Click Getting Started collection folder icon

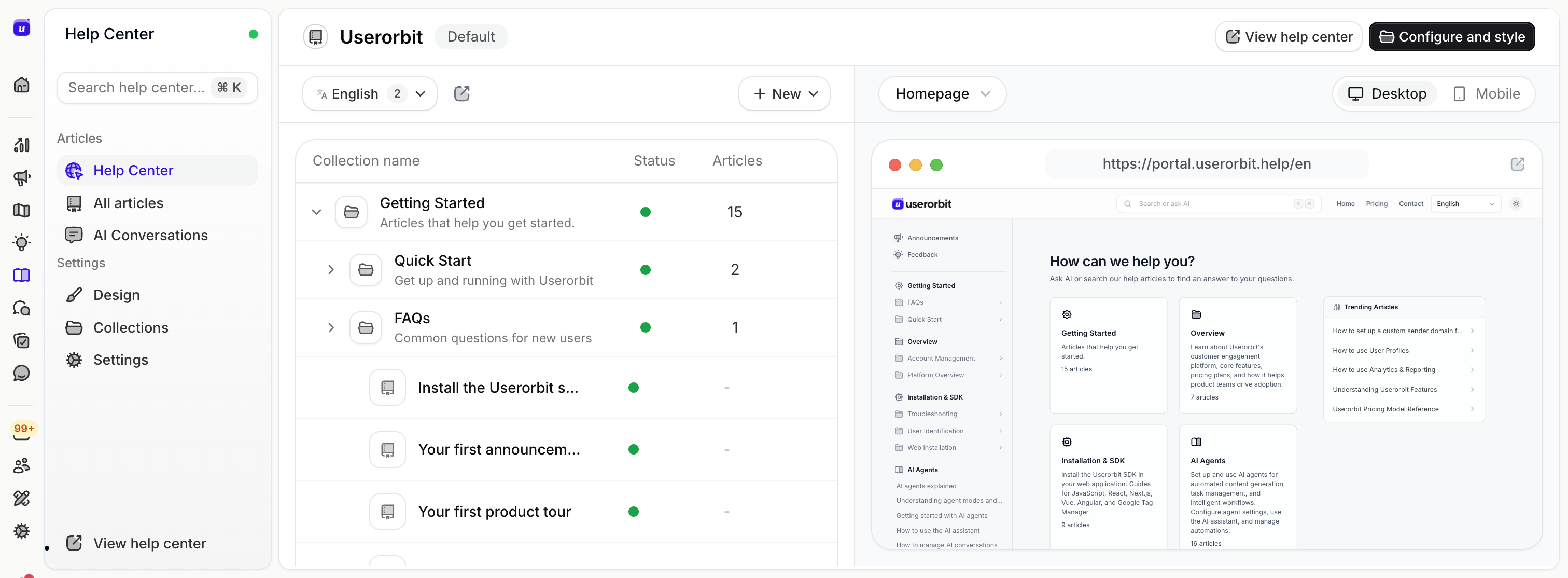pyautogui.click(x=351, y=212)
